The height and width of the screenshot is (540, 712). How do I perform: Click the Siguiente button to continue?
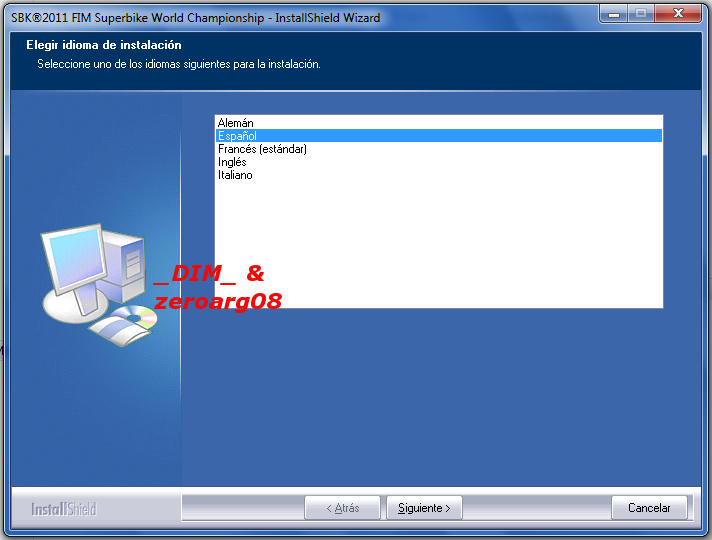[424, 508]
